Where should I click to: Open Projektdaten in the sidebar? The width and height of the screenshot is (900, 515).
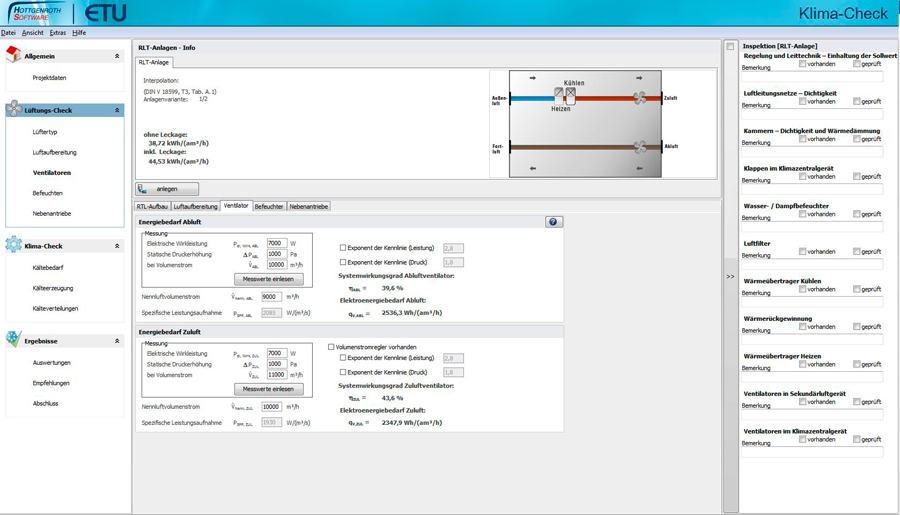49,78
